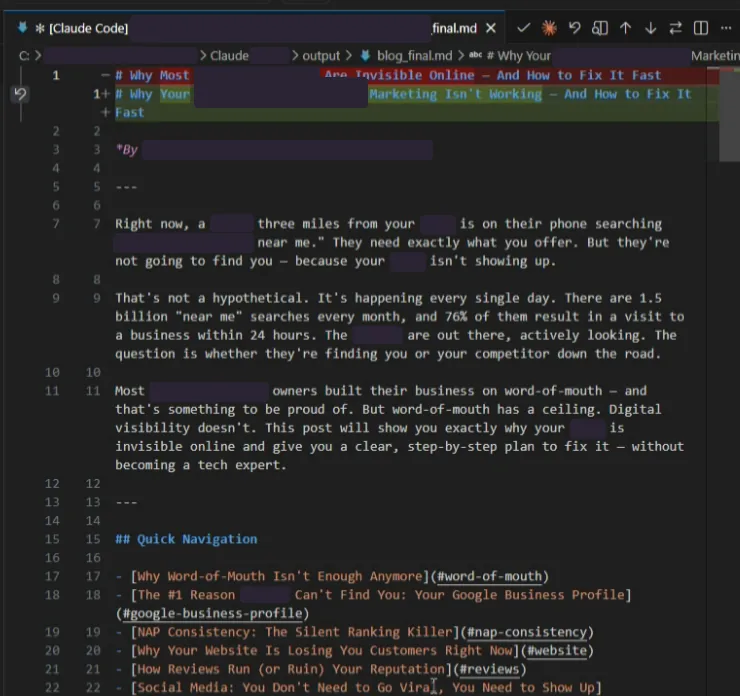Click the markdown icon beside blog_final.md breadcrumb

click(x=365, y=56)
